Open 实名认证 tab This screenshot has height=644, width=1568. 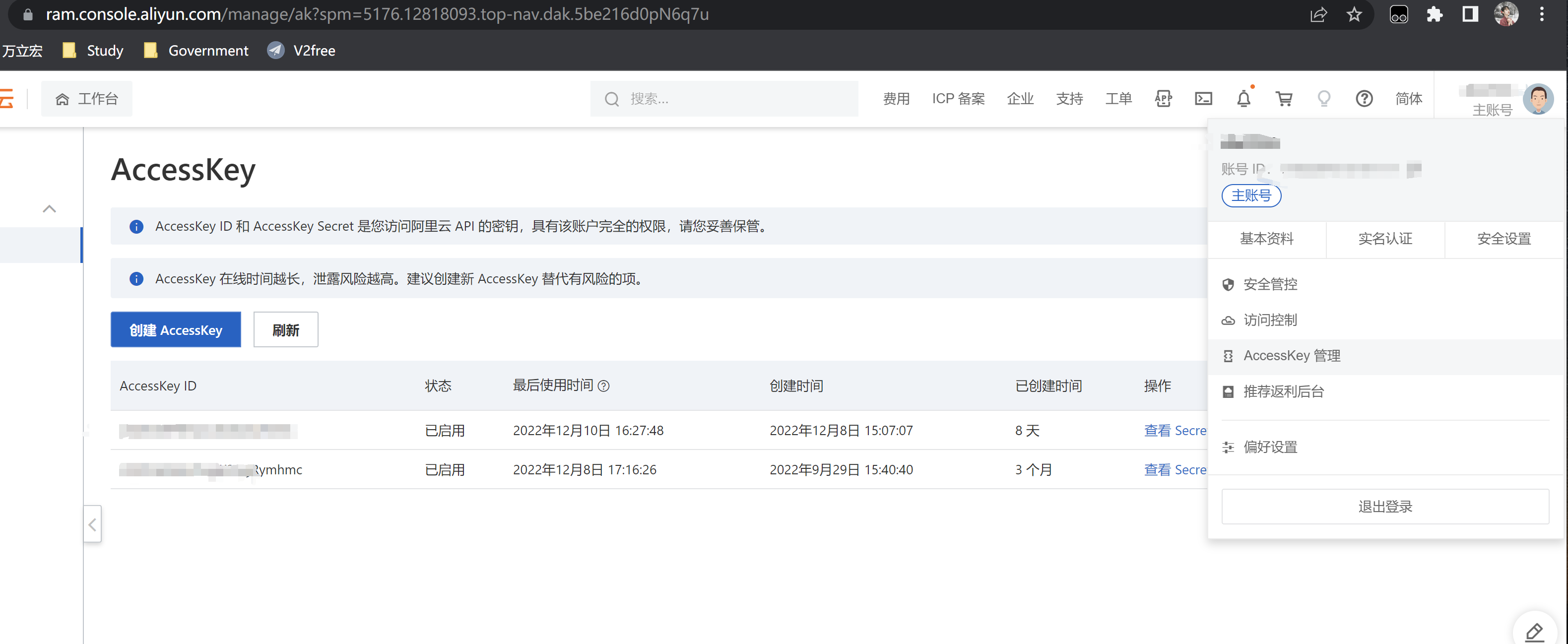(1385, 239)
